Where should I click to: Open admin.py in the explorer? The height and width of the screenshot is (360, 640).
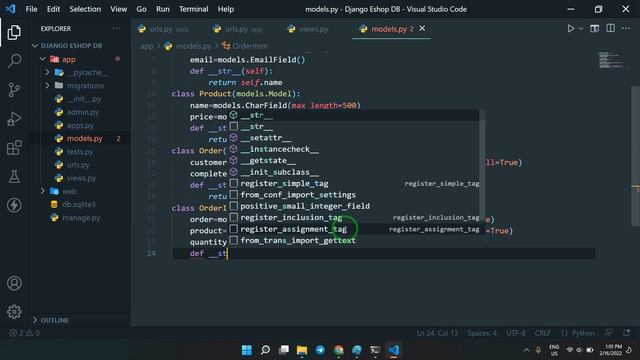(x=83, y=112)
